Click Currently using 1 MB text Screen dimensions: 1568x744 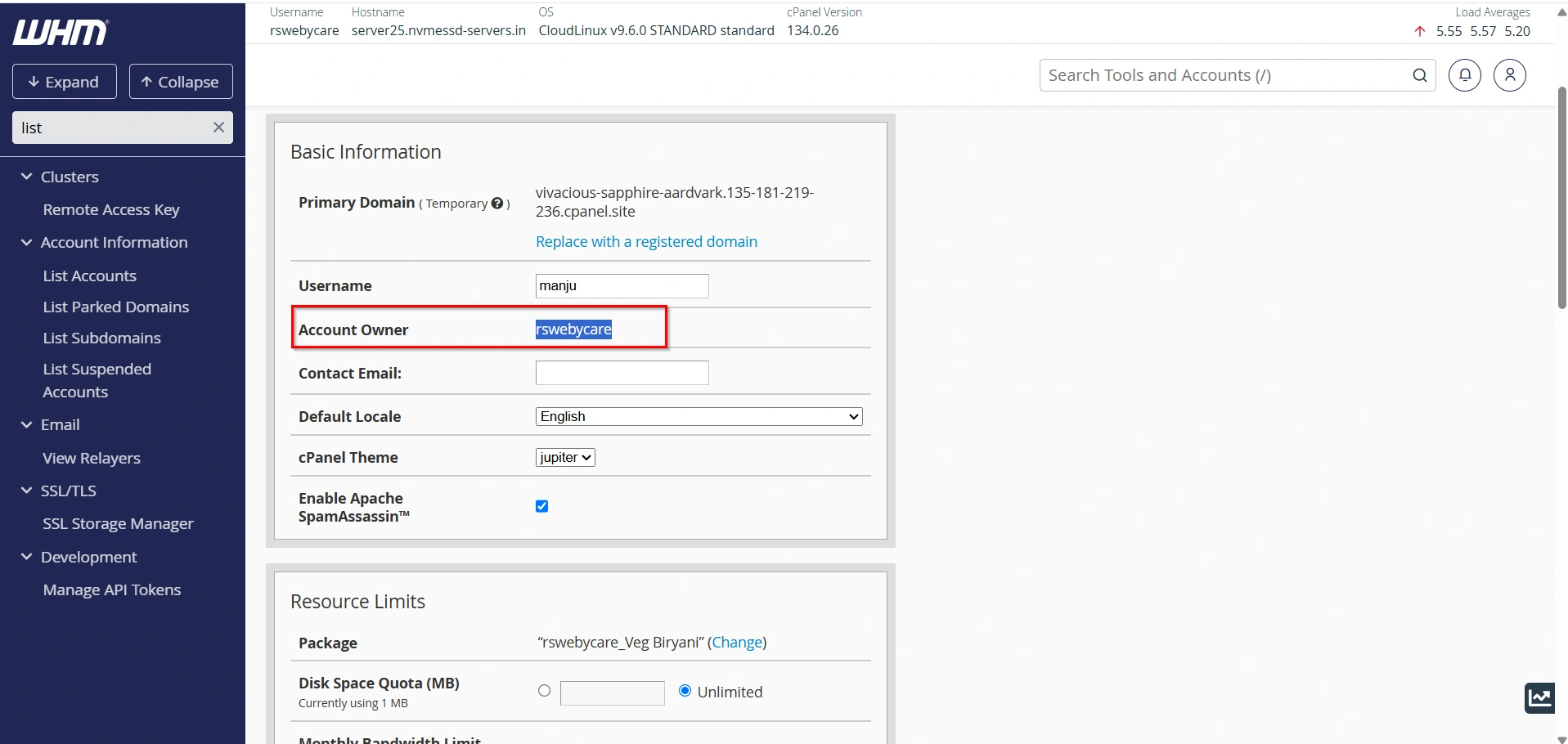pos(353,703)
